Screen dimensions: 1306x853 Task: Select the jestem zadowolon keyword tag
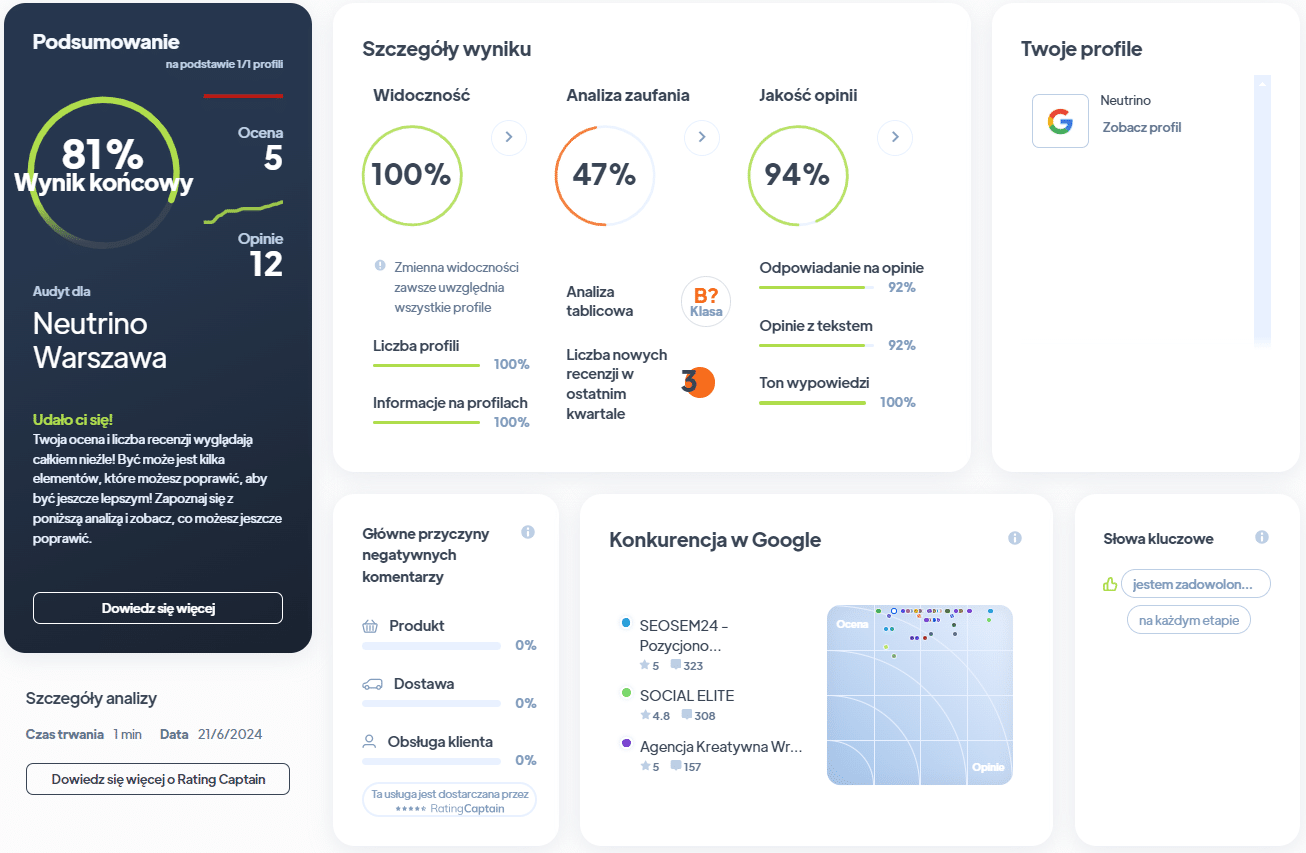point(1196,584)
